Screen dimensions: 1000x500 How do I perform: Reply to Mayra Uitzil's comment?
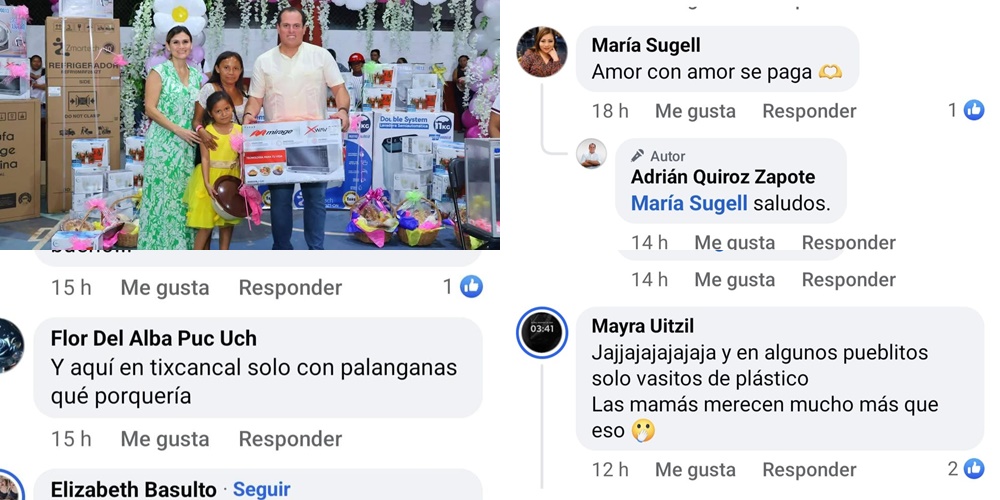point(809,469)
